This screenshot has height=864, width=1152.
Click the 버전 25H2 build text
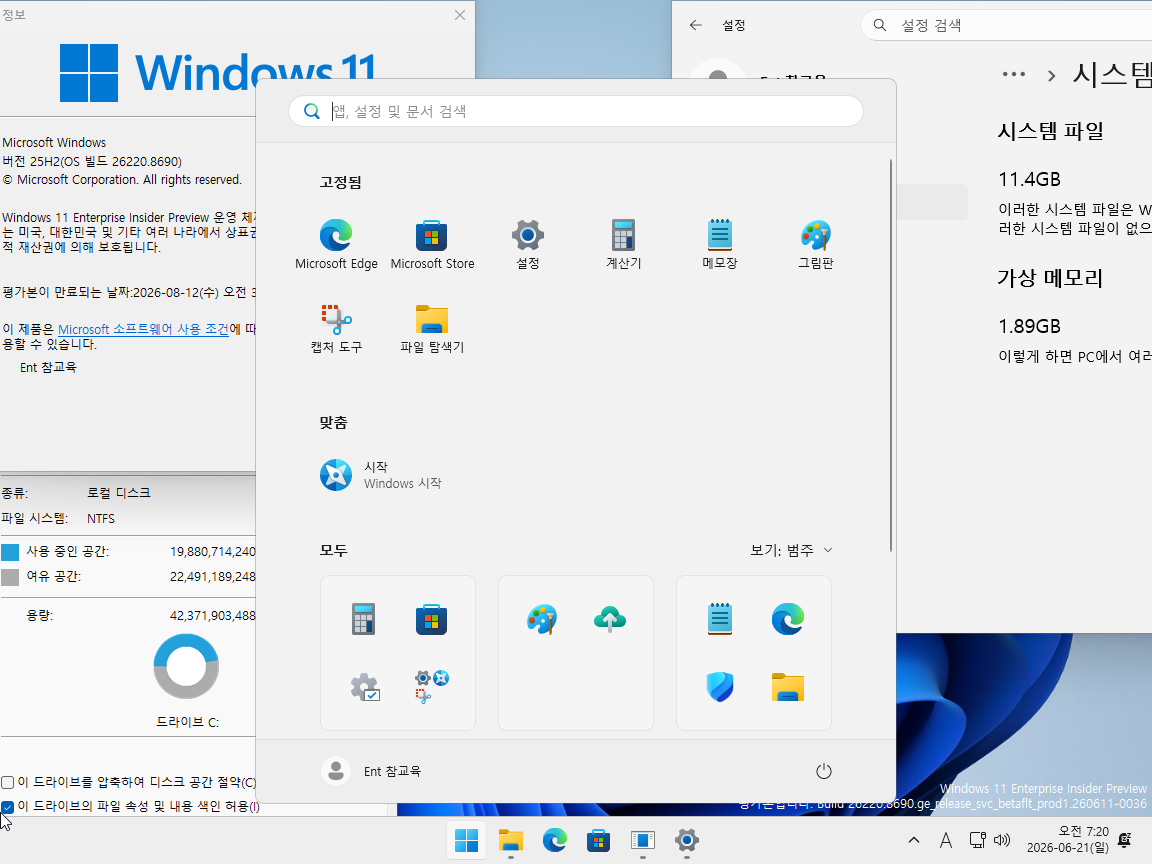92,161
